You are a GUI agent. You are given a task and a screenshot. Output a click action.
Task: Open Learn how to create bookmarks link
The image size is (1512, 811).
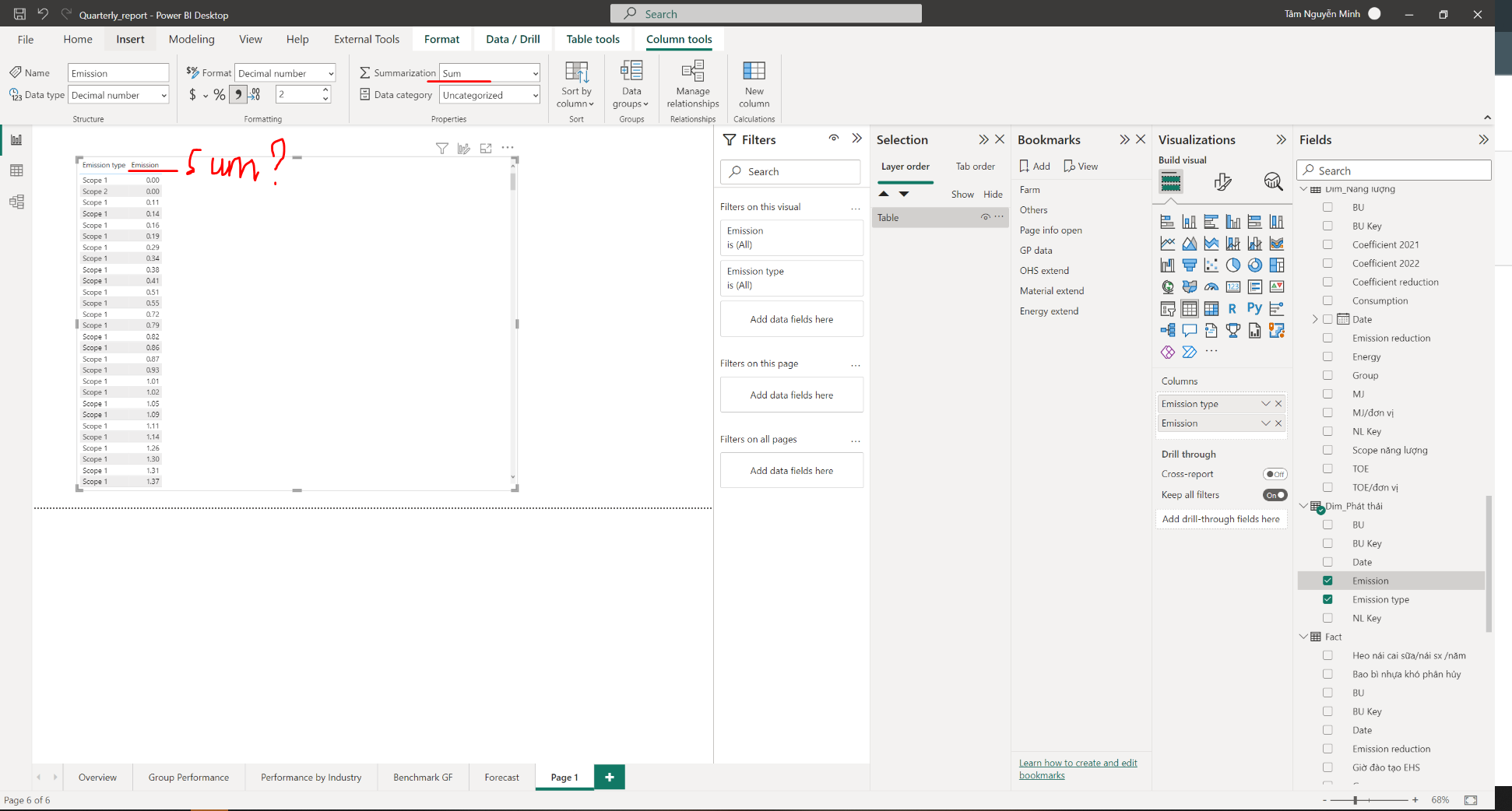point(1078,769)
